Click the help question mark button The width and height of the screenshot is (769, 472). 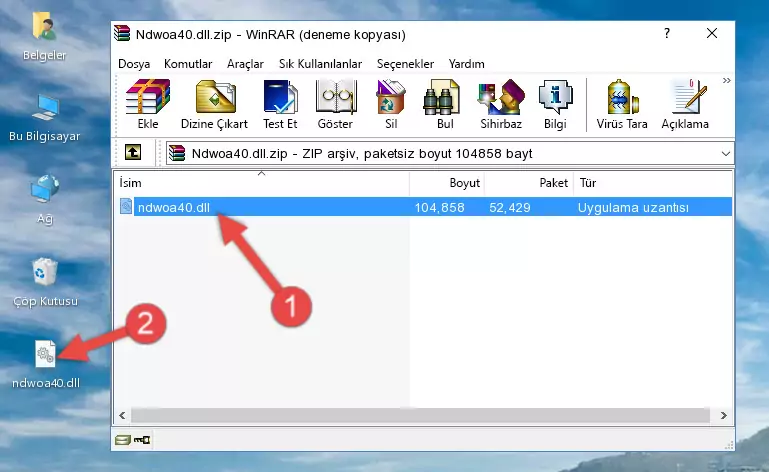667,33
